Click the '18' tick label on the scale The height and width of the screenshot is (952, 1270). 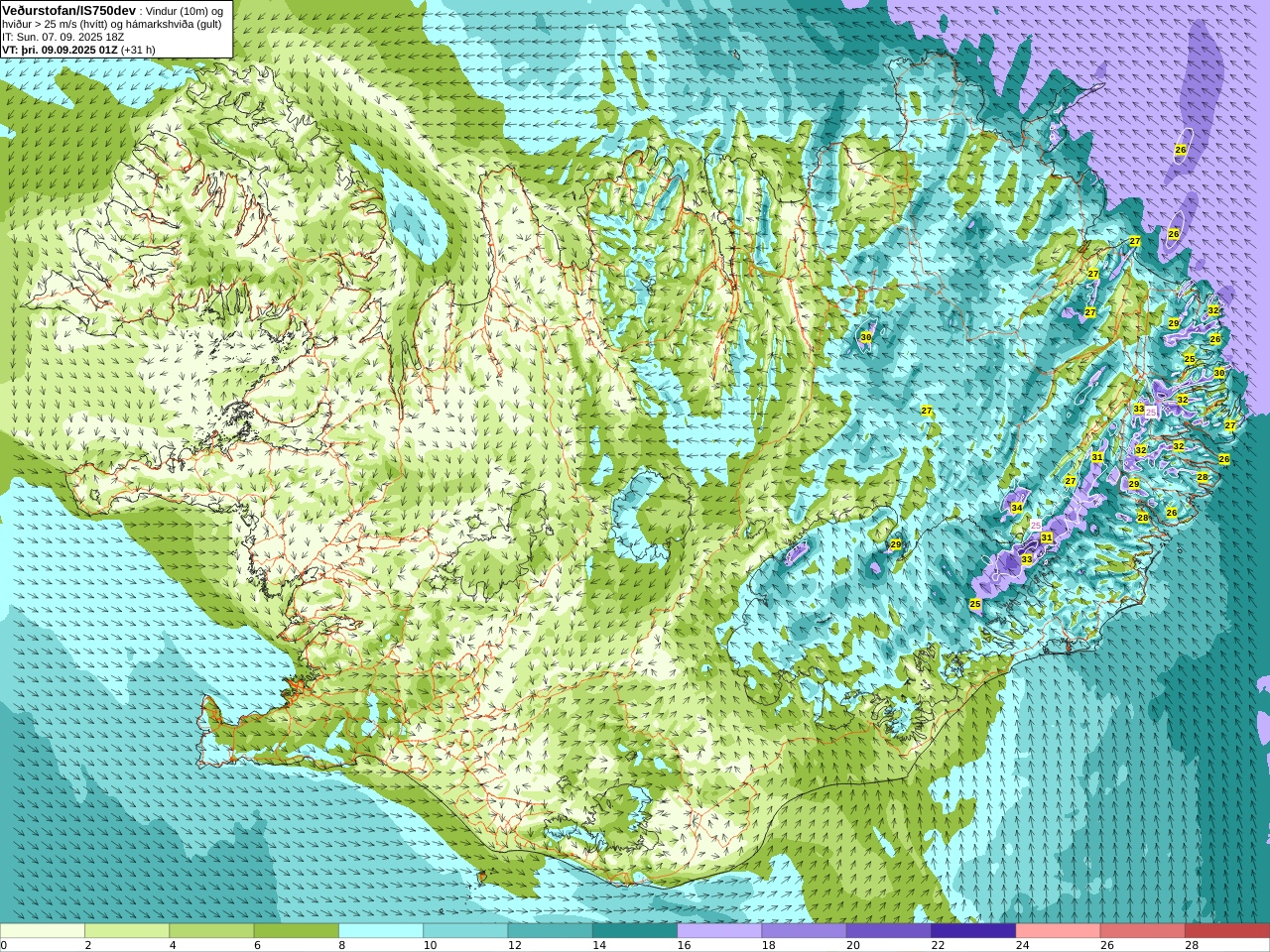[768, 945]
